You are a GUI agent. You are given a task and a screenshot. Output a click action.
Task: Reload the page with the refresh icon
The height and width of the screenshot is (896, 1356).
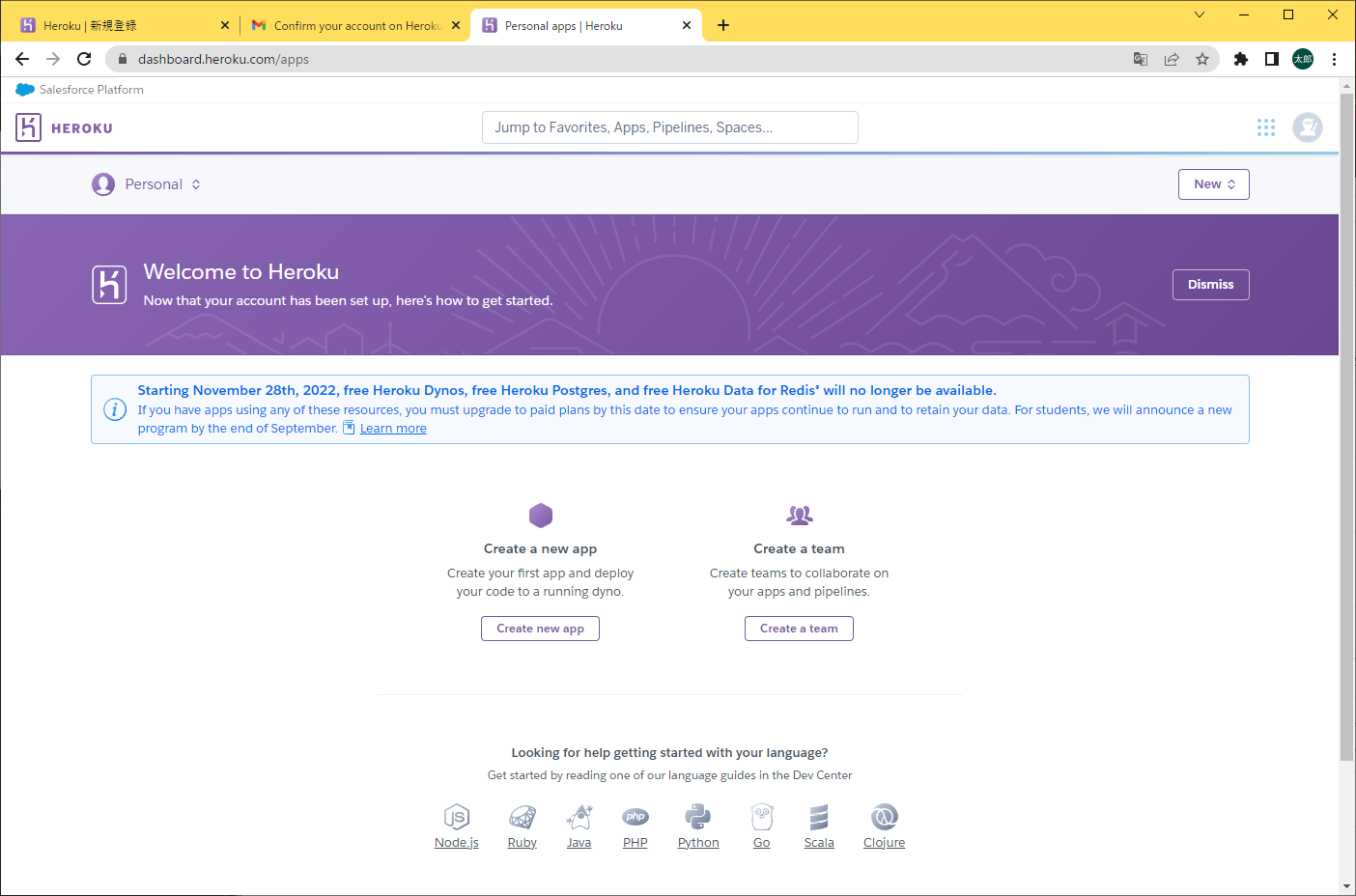84,59
